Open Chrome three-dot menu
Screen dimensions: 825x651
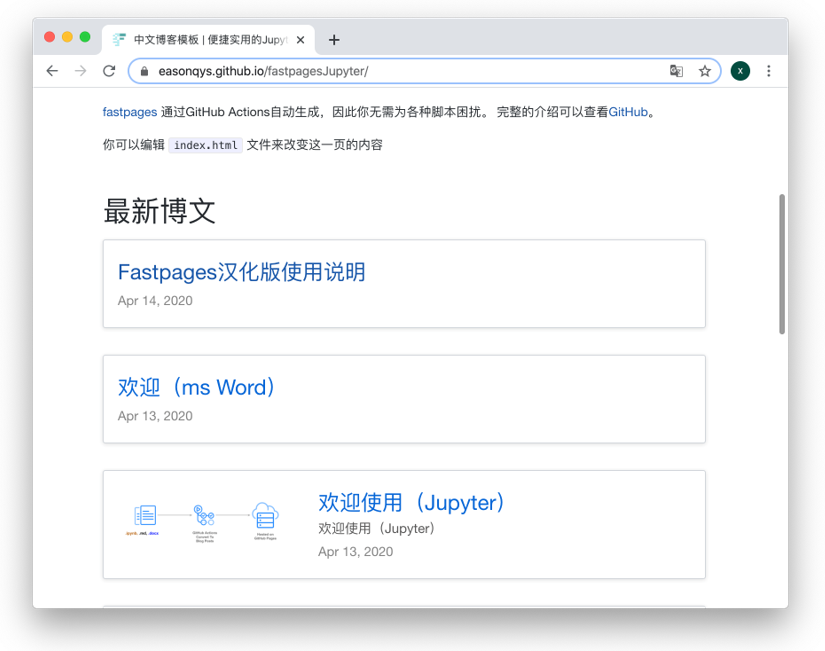point(769,71)
